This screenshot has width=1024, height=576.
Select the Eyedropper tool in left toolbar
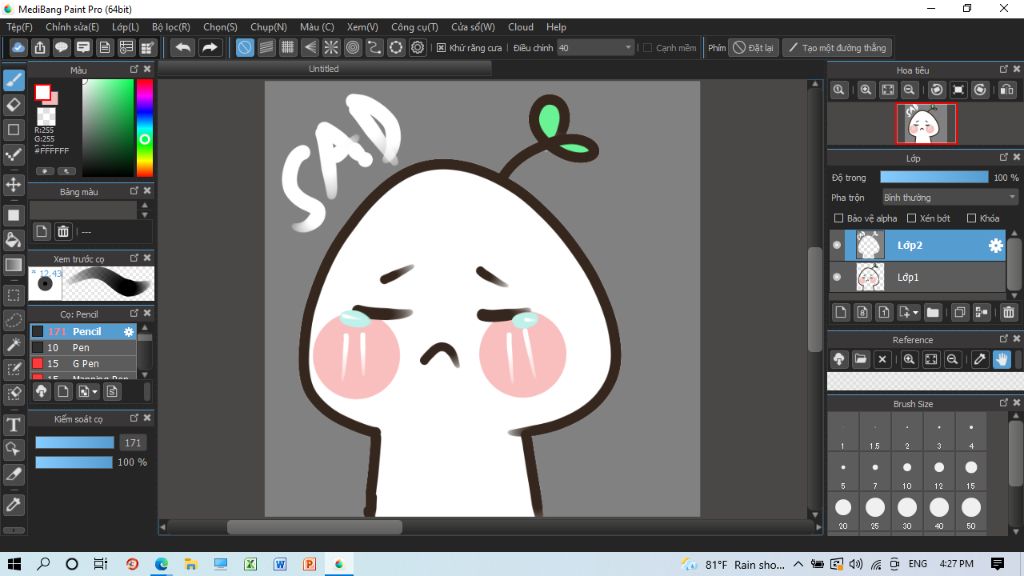point(14,504)
